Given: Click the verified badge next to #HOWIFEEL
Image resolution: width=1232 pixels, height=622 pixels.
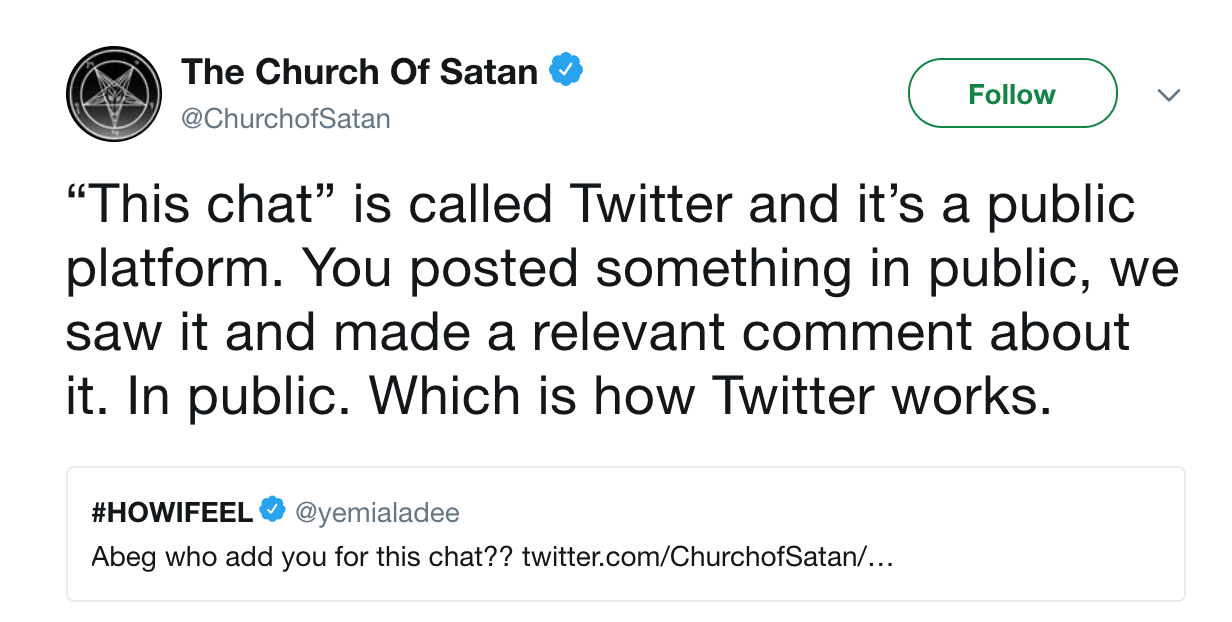Looking at the screenshot, I should point(271,511).
